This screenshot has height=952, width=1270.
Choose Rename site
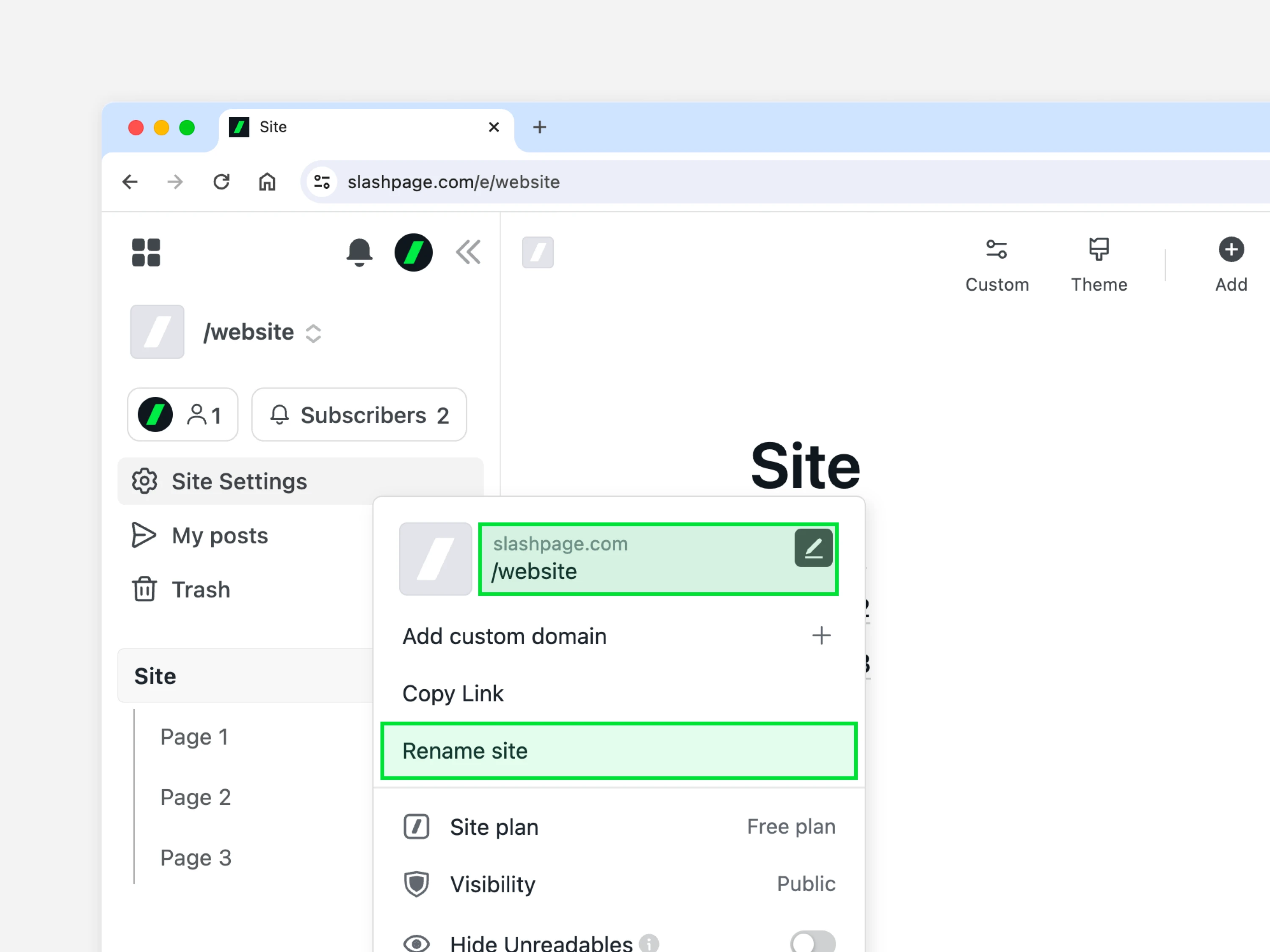619,751
